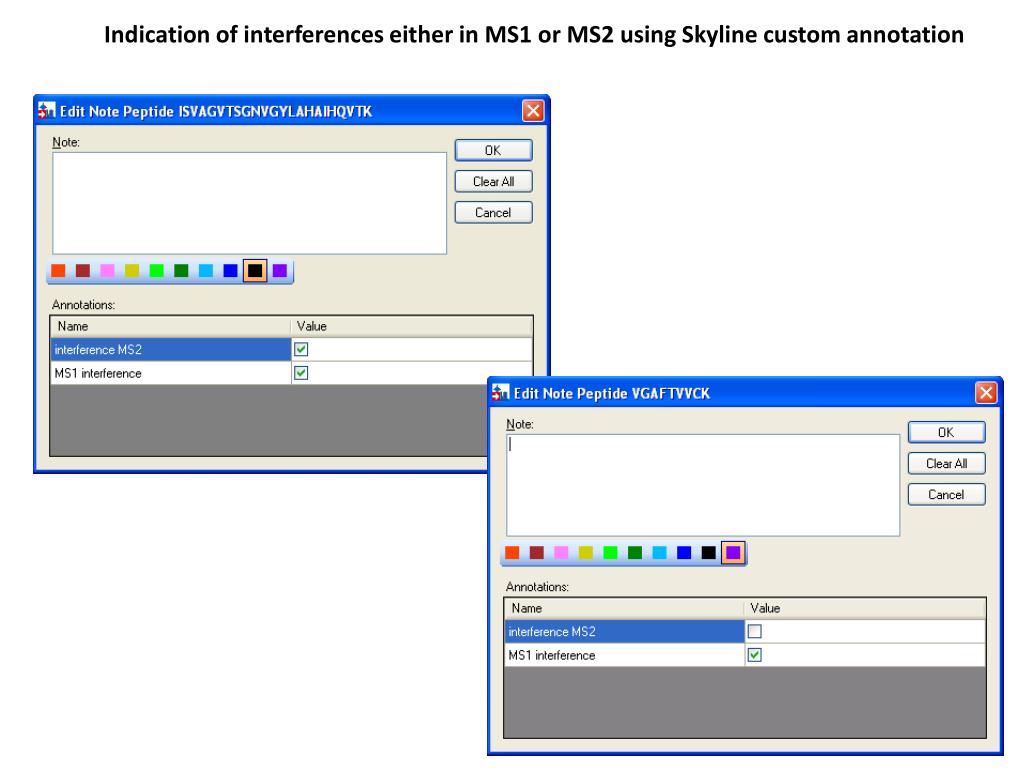This screenshot has height=768, width=1024.
Task: Uncheck interference MS2 in the ISVAGVTSGNVGYLAHAIHQVTK dialog
Action: (x=301, y=349)
